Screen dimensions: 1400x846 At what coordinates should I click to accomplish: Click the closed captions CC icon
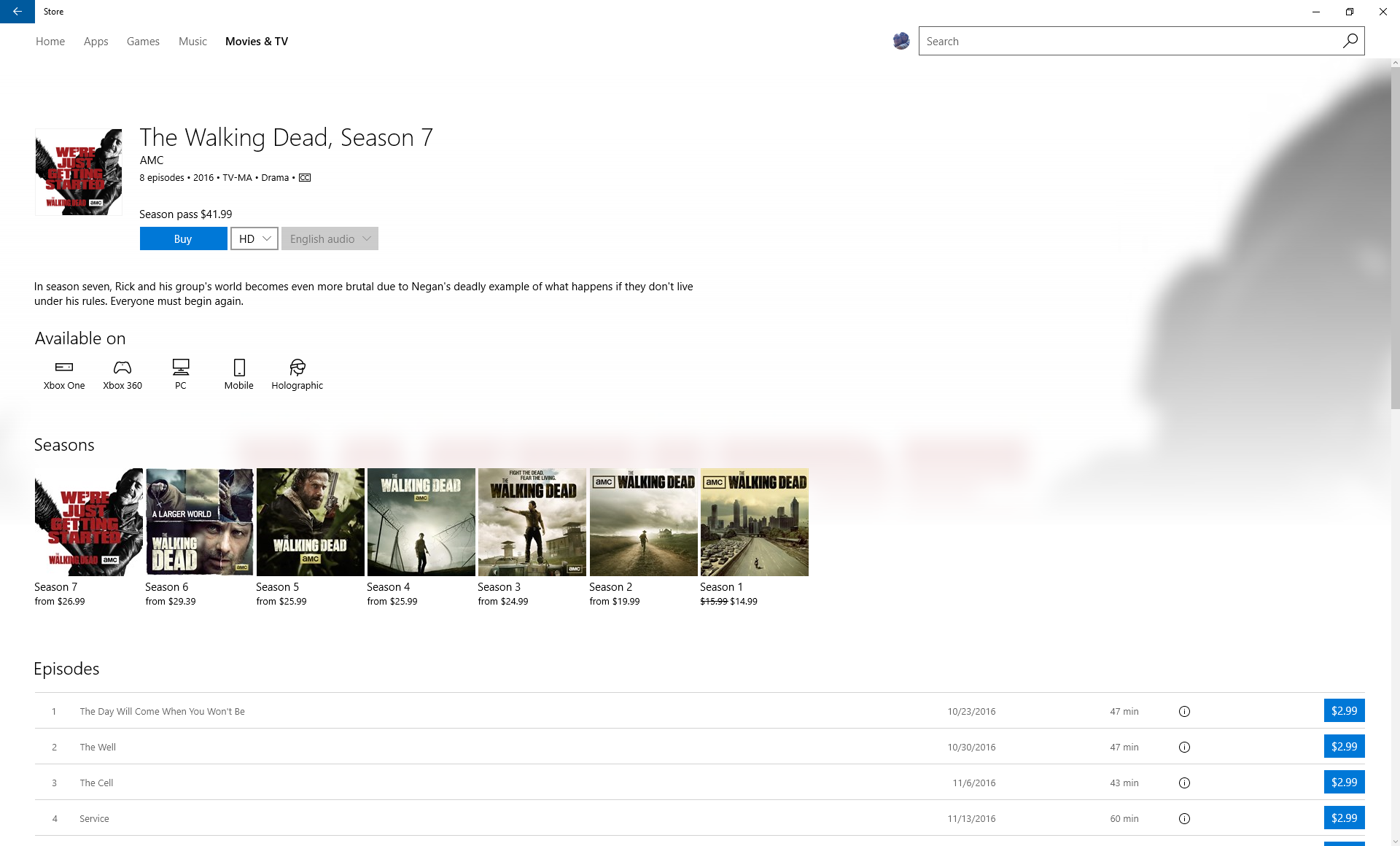(x=305, y=177)
